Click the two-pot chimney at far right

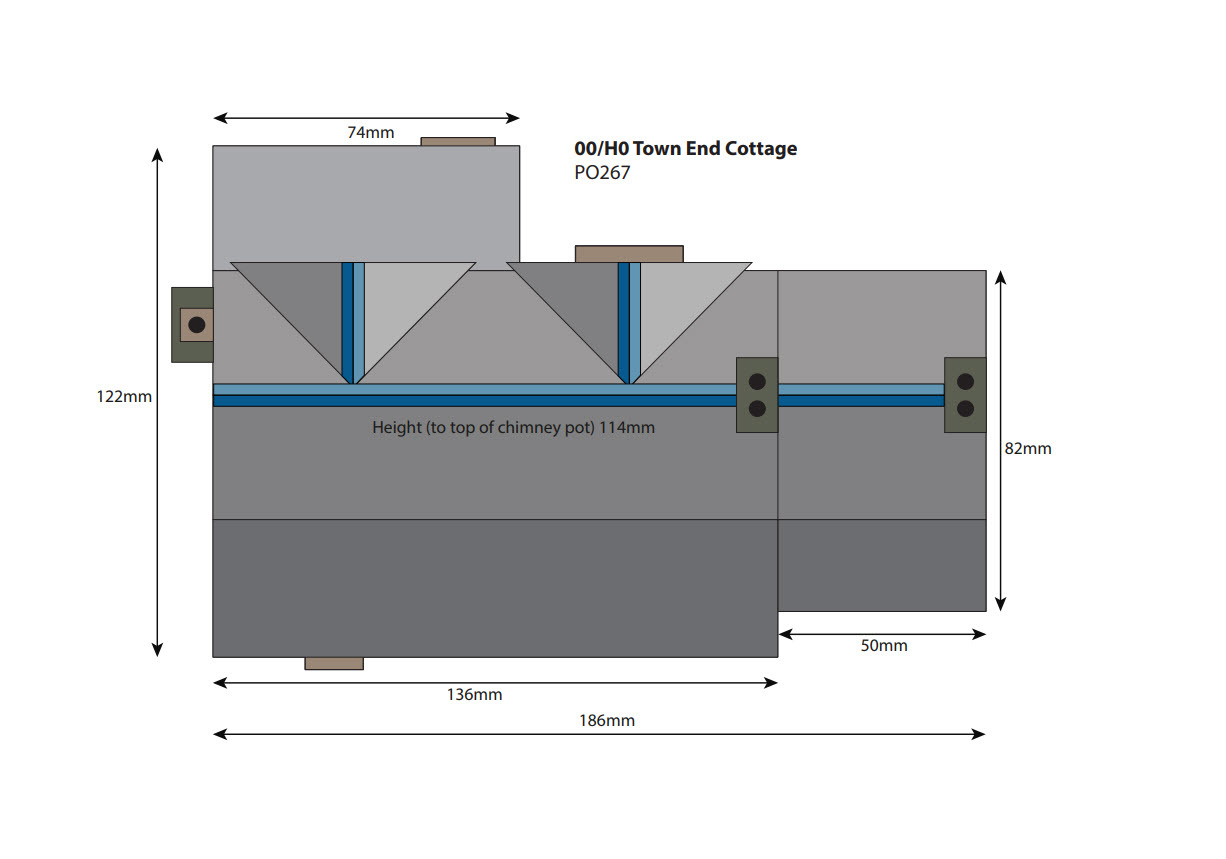[x=965, y=395]
